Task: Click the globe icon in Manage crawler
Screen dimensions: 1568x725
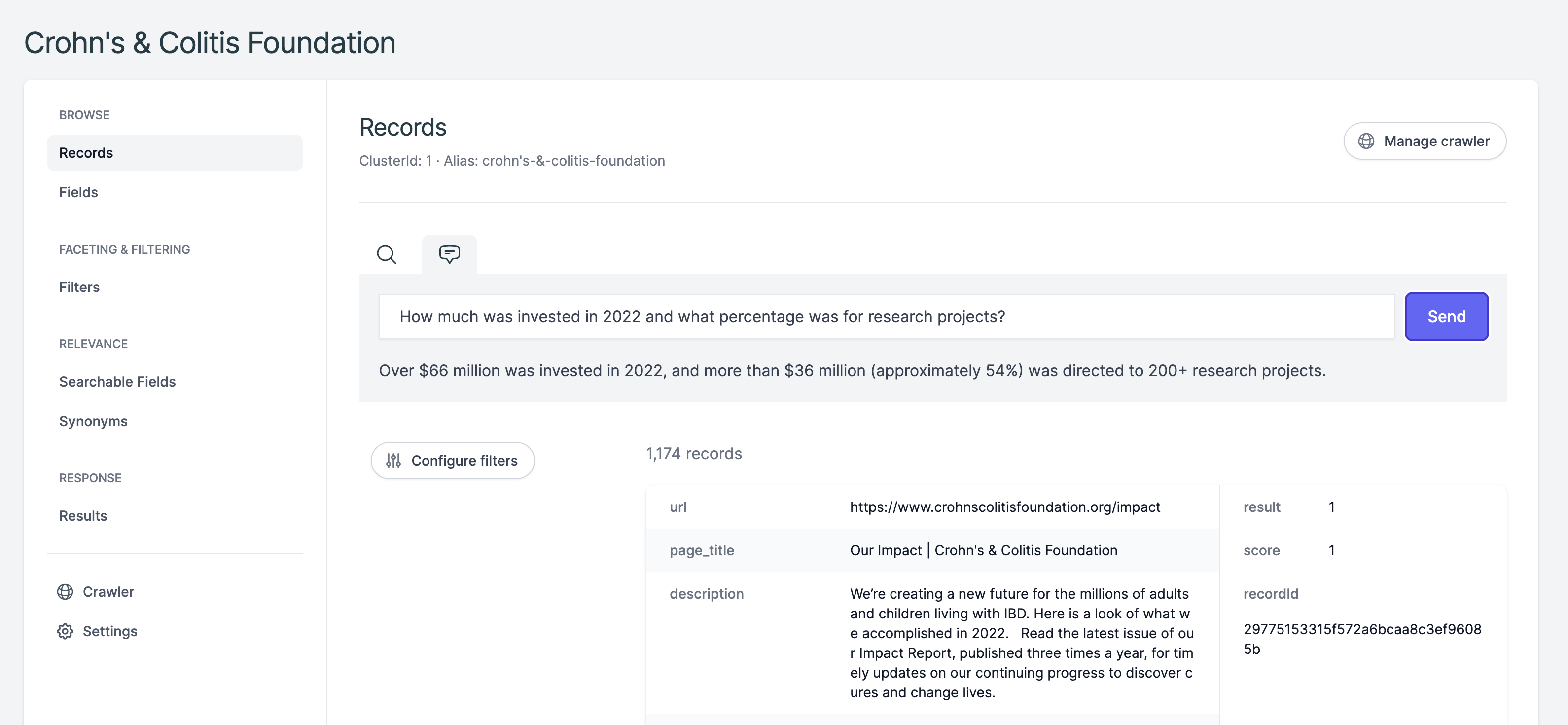Action: tap(1366, 141)
